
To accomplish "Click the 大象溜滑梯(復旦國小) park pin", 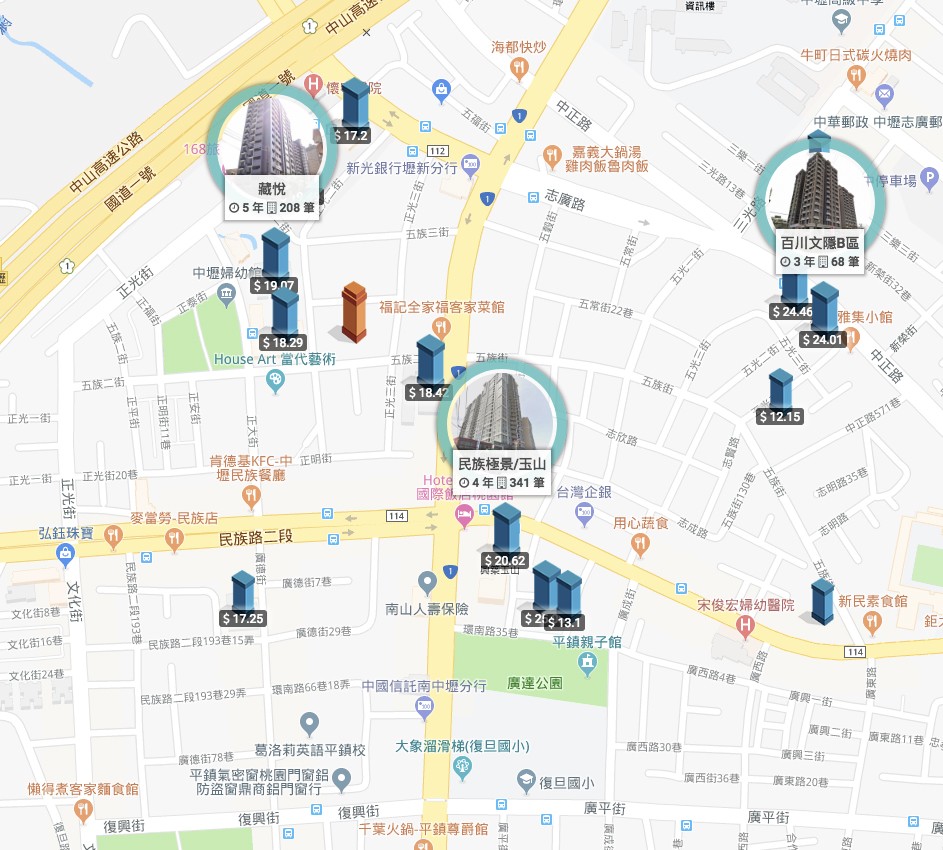I will pyautogui.click(x=462, y=768).
